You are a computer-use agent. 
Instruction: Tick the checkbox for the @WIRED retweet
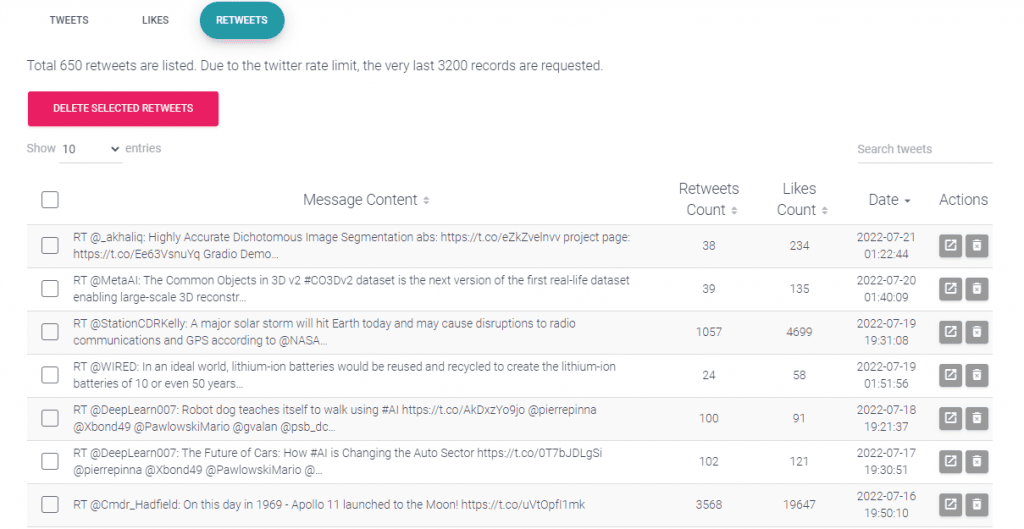tap(50, 375)
